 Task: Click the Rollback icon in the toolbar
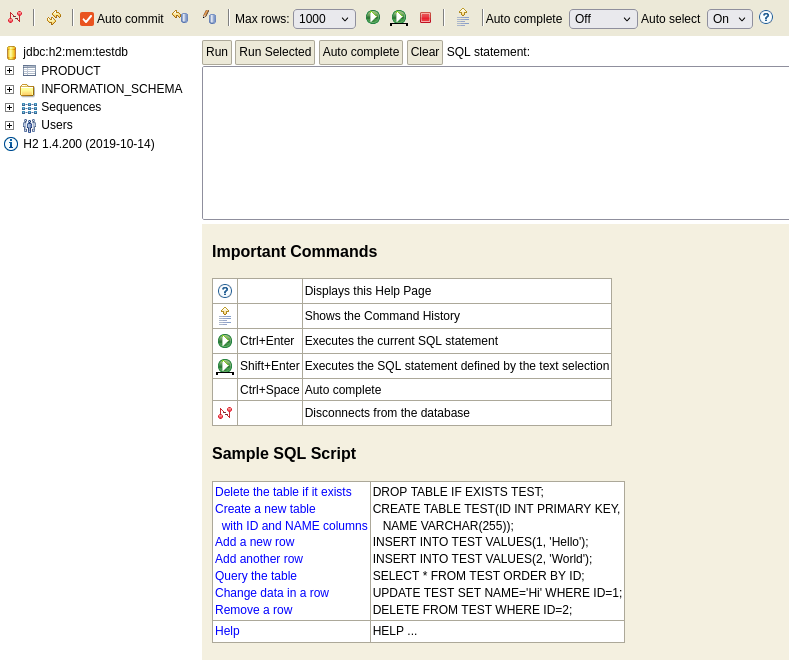(x=180, y=17)
